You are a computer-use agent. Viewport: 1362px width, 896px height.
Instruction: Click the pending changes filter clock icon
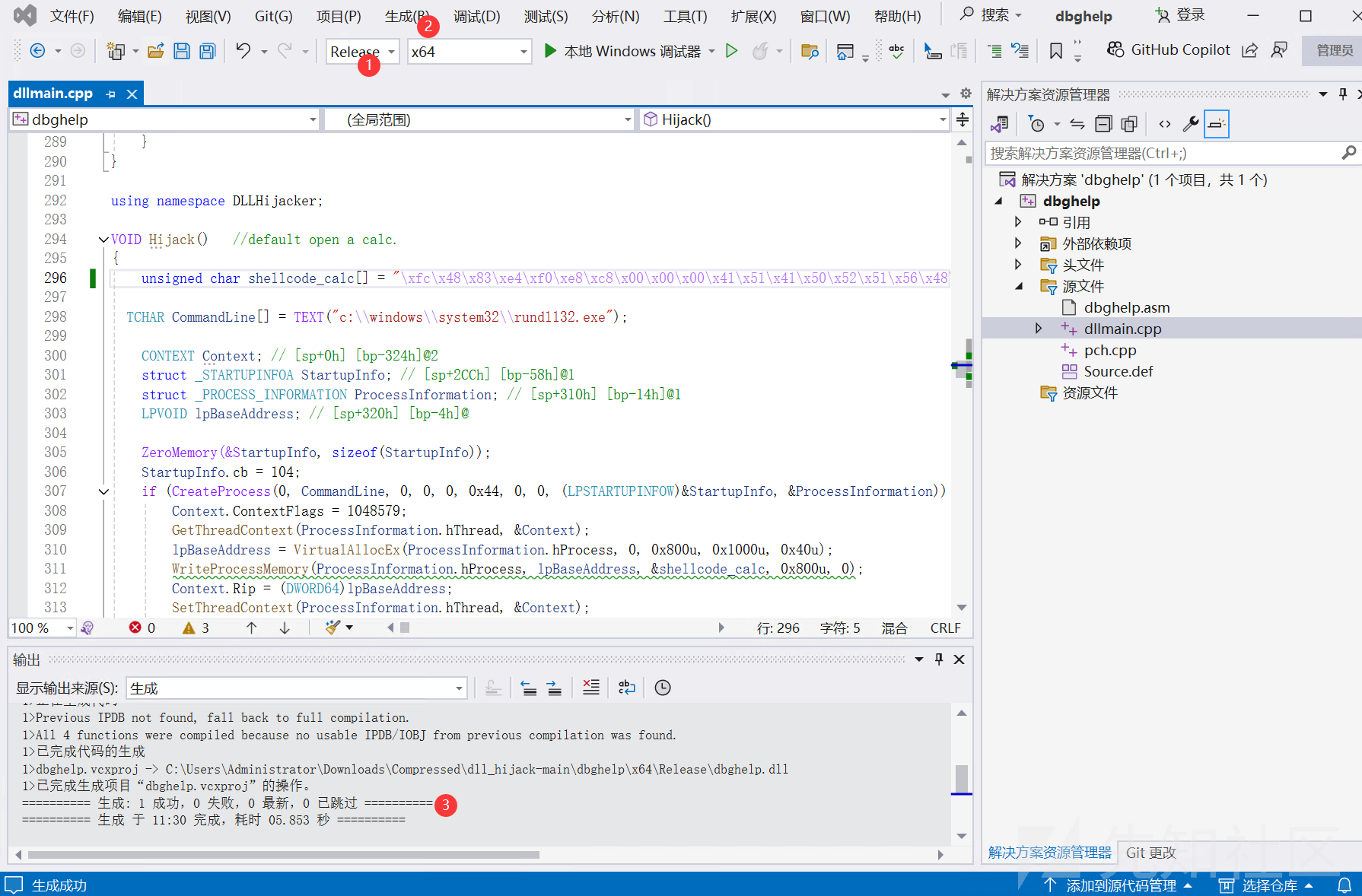coord(1036,124)
